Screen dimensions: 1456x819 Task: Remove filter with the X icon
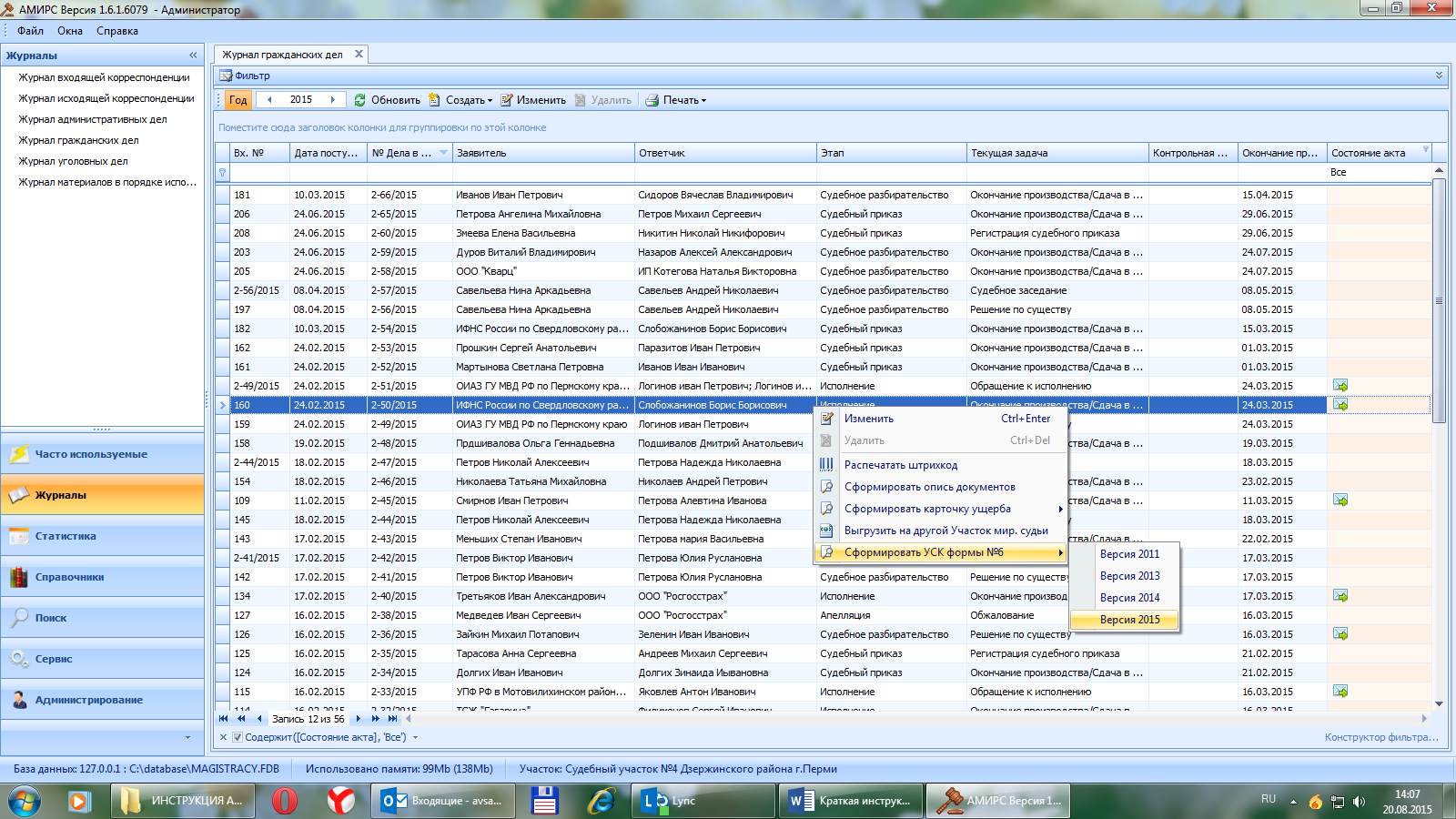click(223, 737)
